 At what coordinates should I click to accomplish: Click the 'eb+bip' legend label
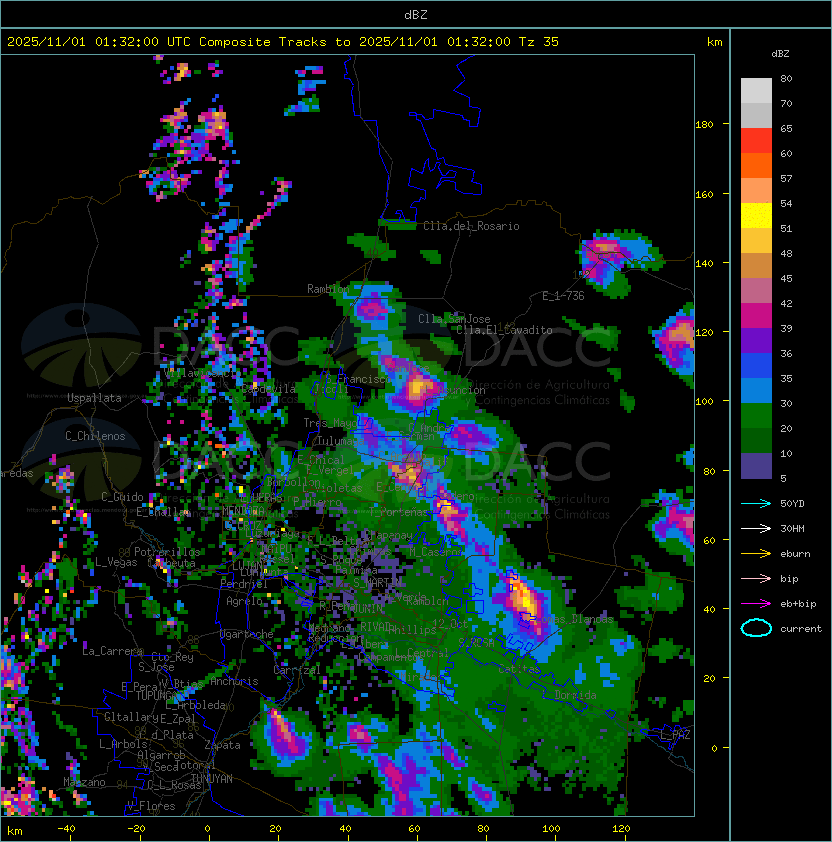pyautogui.click(x=798, y=604)
